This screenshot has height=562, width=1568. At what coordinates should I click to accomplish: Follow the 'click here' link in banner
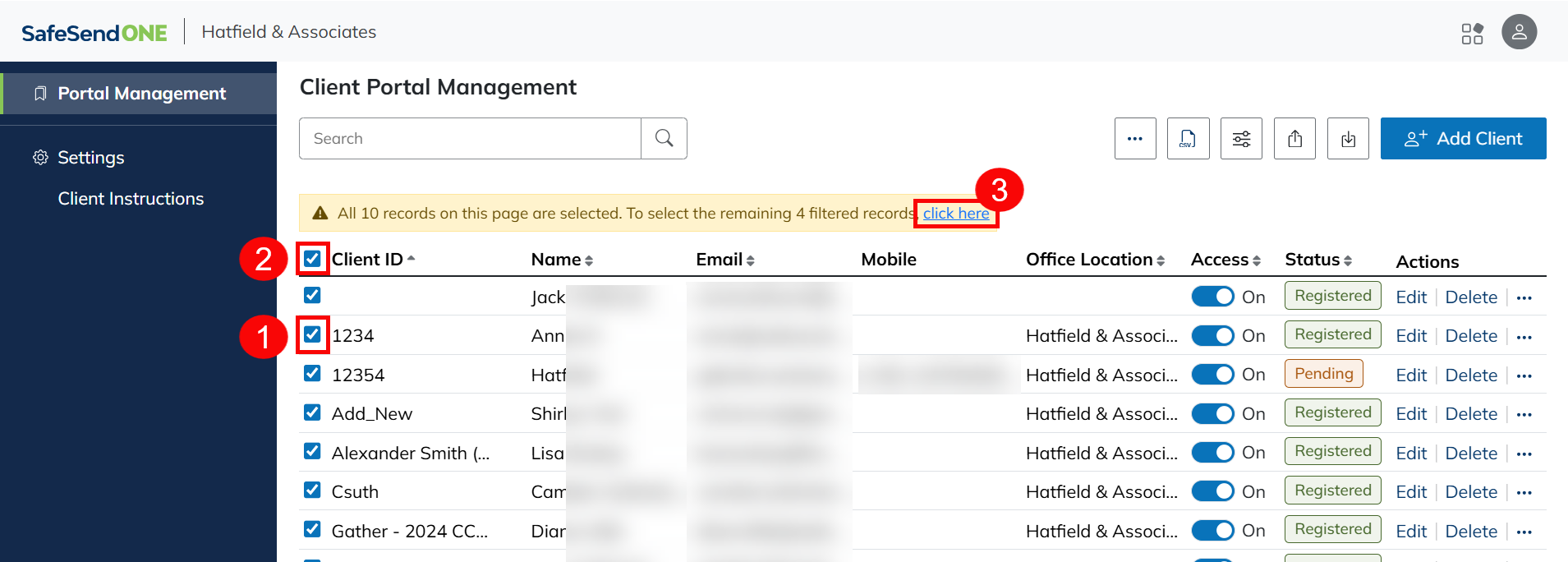pyautogui.click(x=956, y=214)
